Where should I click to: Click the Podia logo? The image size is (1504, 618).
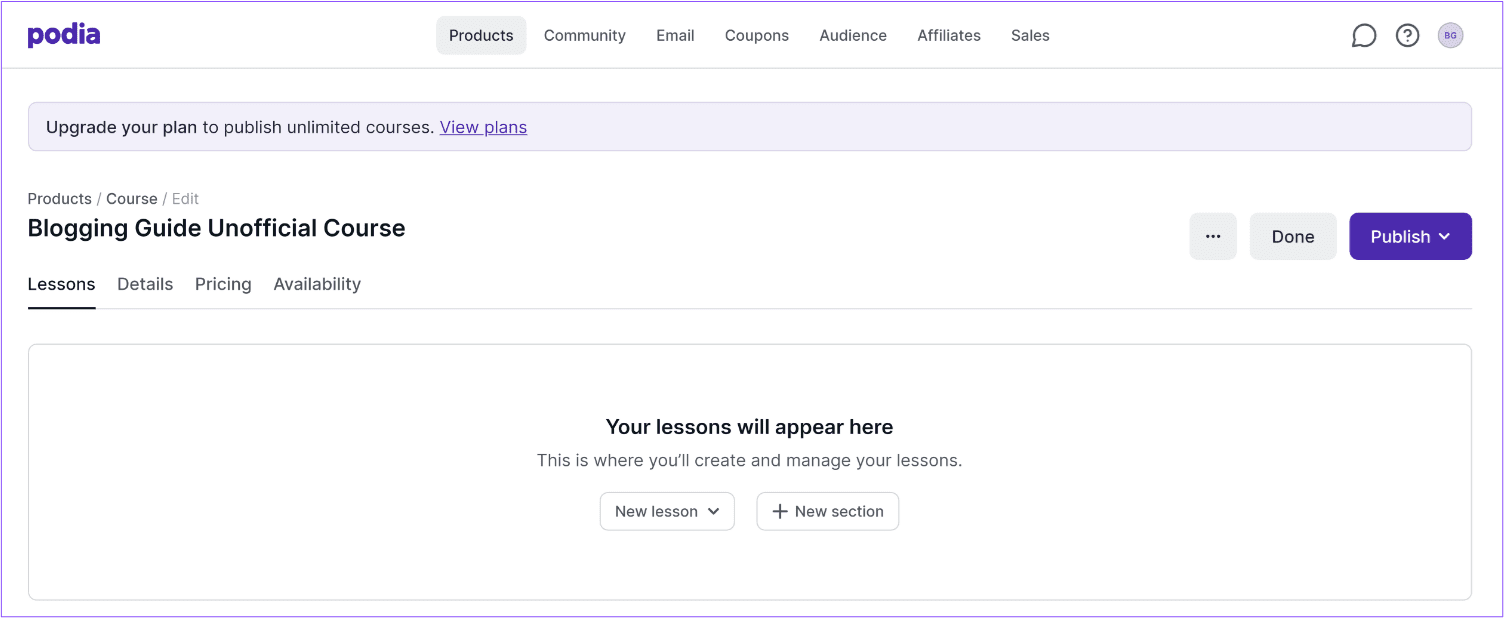64,35
